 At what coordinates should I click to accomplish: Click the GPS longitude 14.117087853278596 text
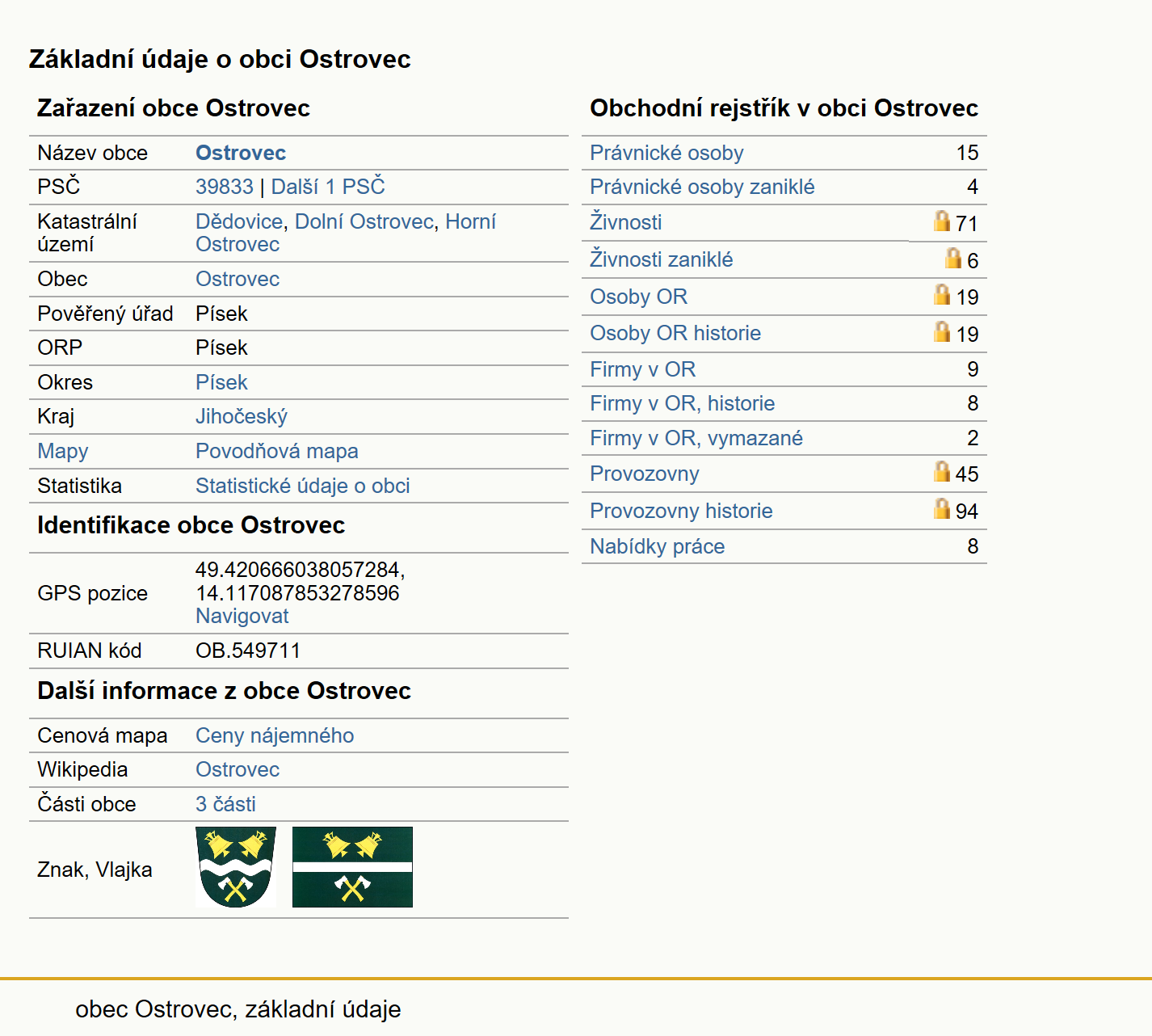click(297, 593)
